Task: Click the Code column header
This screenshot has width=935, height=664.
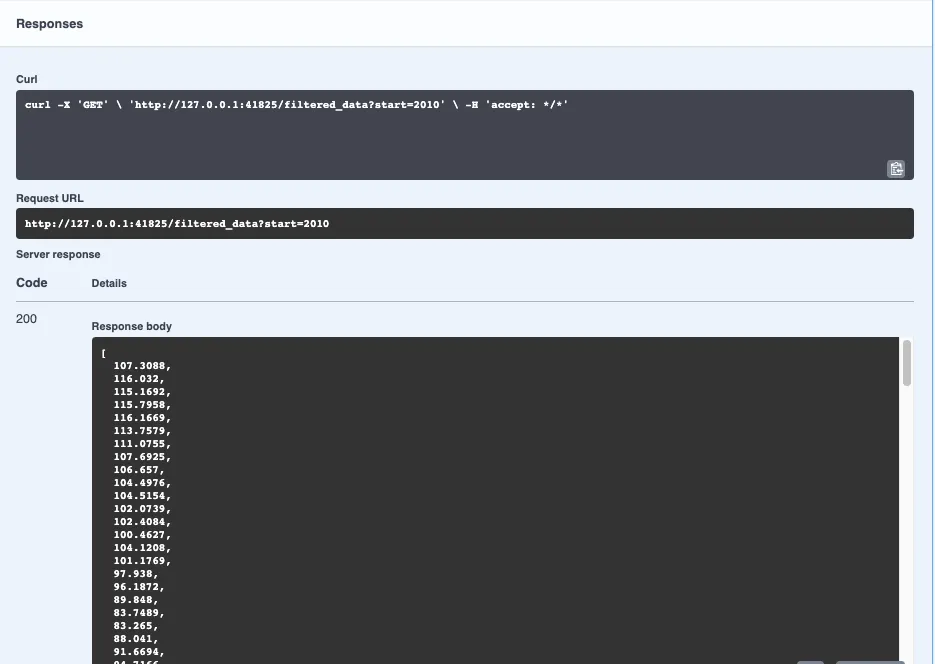Action: 31,282
